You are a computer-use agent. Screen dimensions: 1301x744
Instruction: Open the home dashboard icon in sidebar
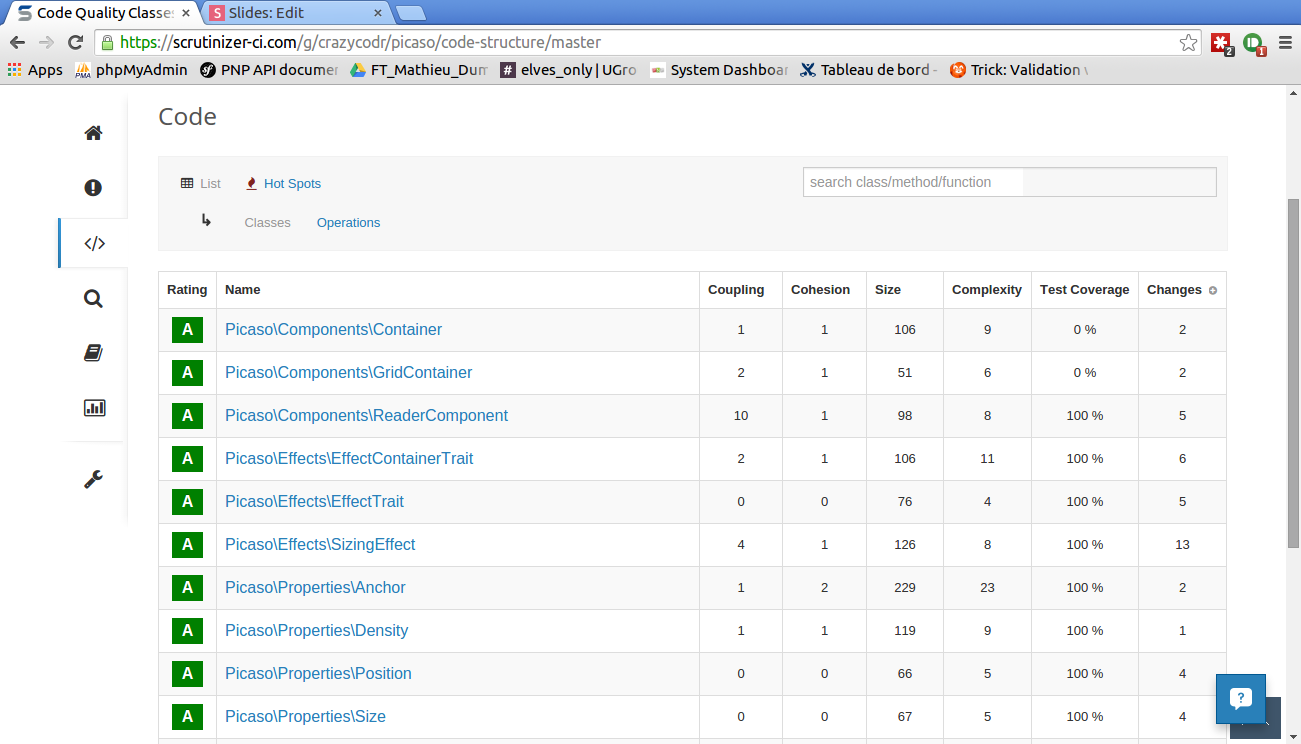point(93,133)
